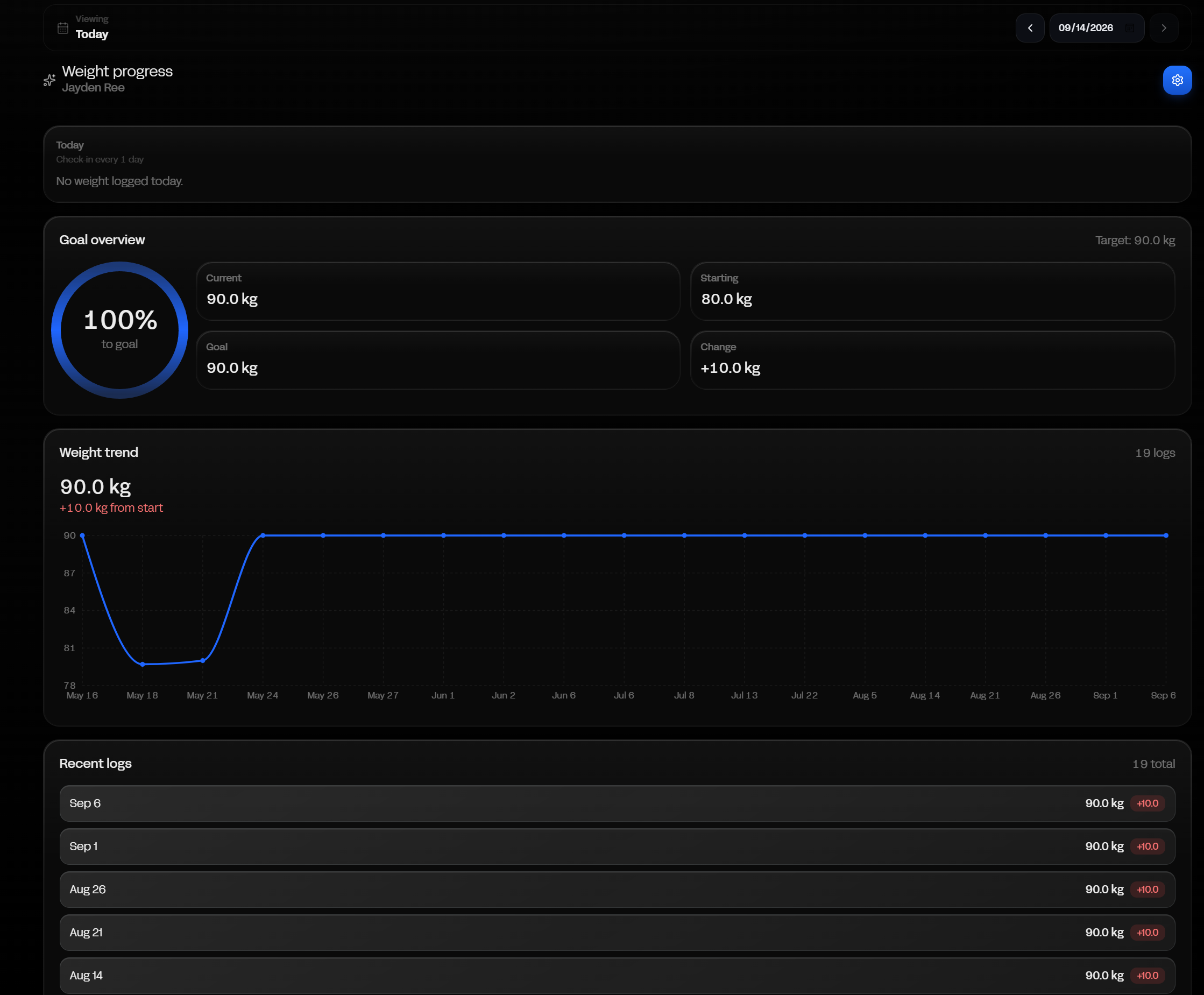
Task: Click the 'Goal overview' heading
Action: 102,239
